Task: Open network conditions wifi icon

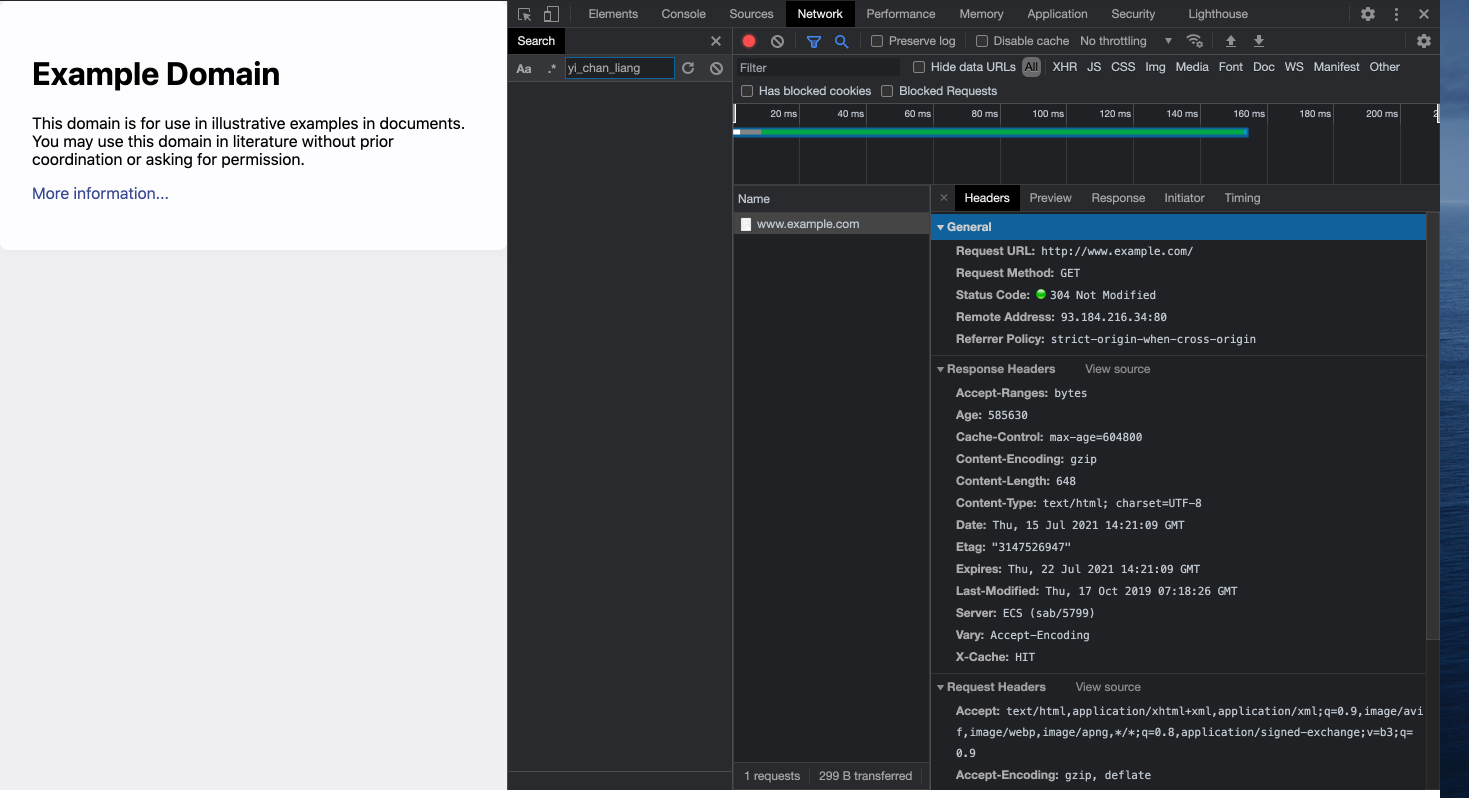Action: pyautogui.click(x=1194, y=41)
